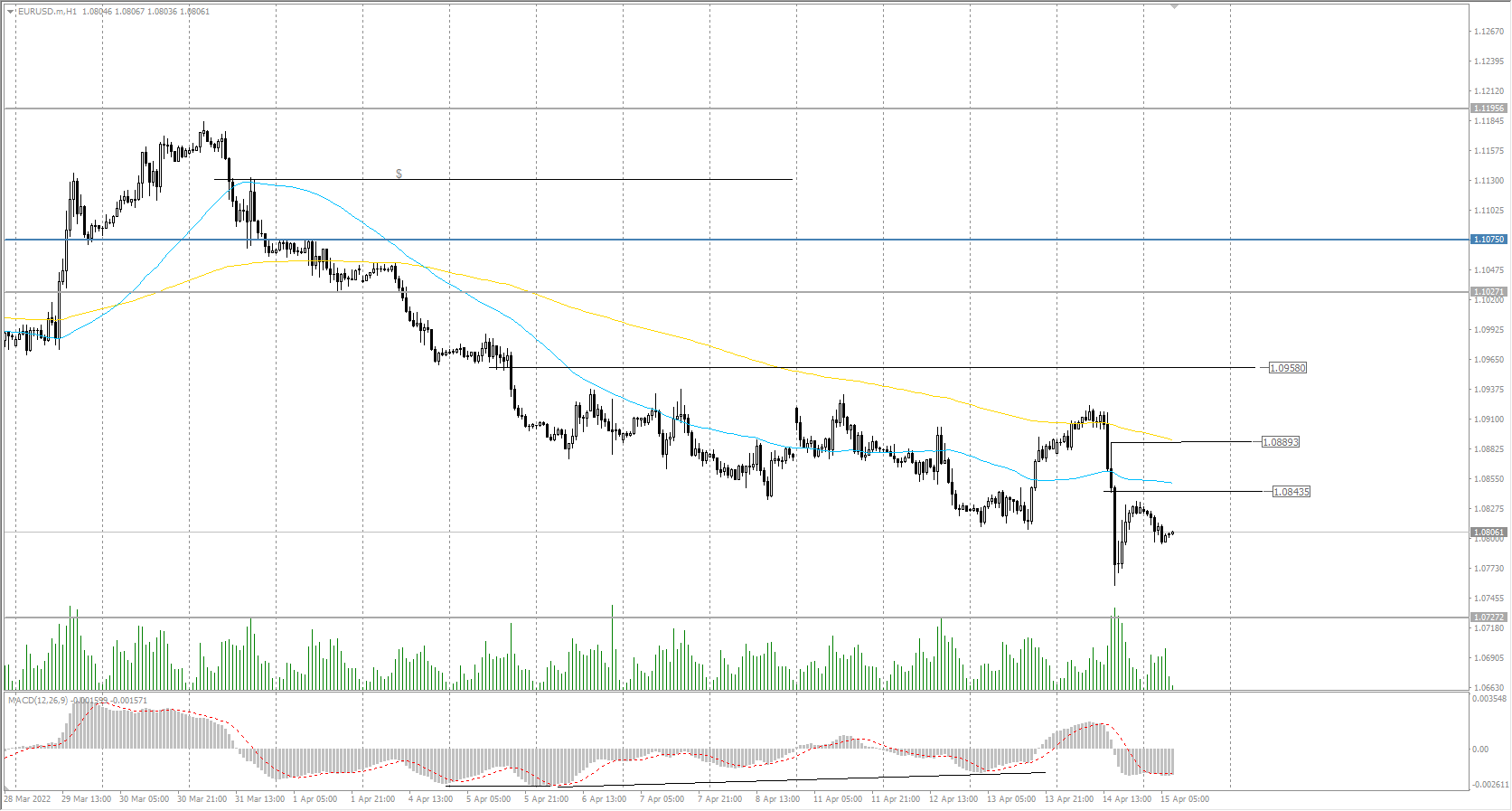Viewport: 1512px width, 811px height.
Task: Select the 1.09580 horizontal level label
Action: point(1288,368)
